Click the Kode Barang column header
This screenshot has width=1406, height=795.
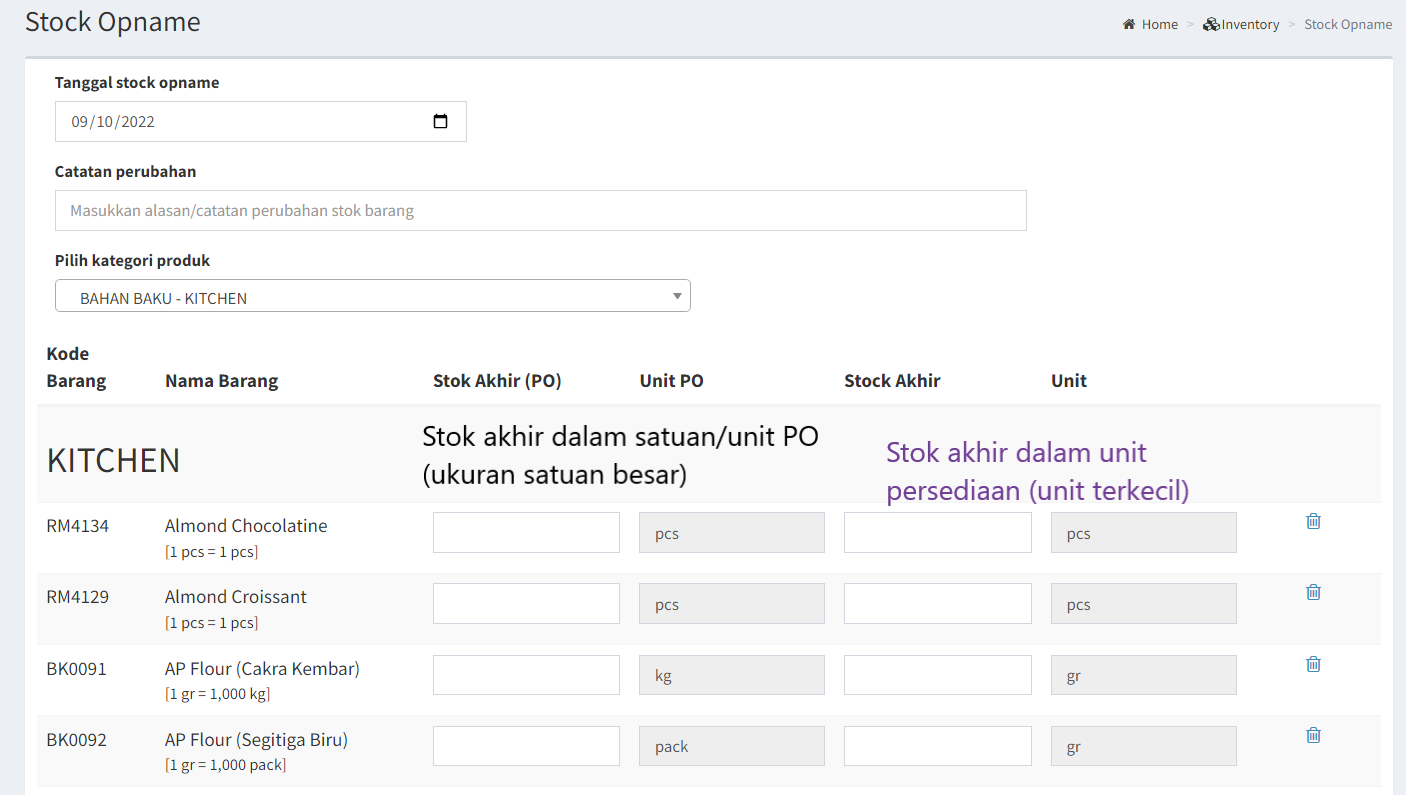76,367
